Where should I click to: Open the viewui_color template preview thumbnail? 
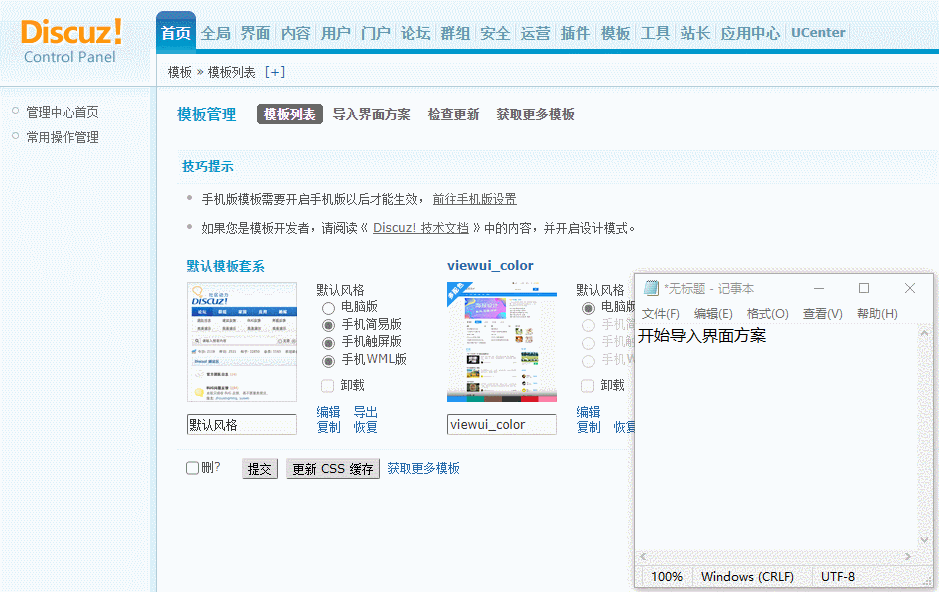pyautogui.click(x=502, y=342)
